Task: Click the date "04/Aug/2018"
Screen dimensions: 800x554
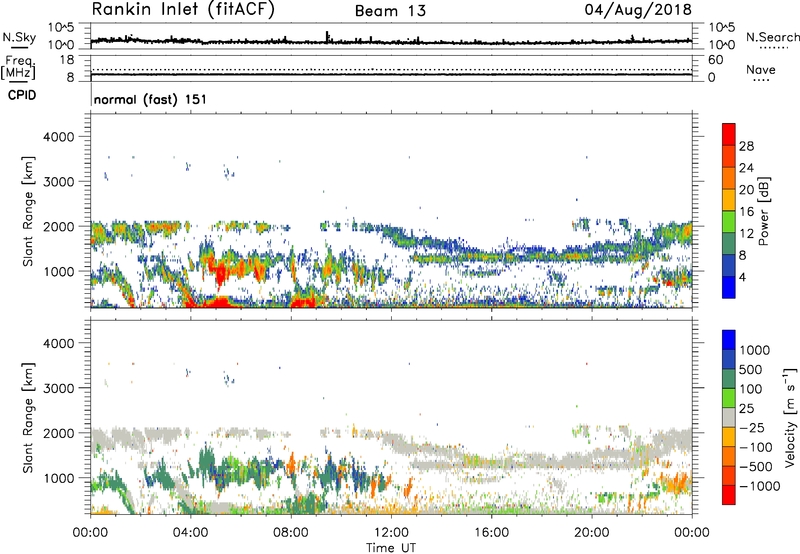Action: pyautogui.click(x=638, y=10)
